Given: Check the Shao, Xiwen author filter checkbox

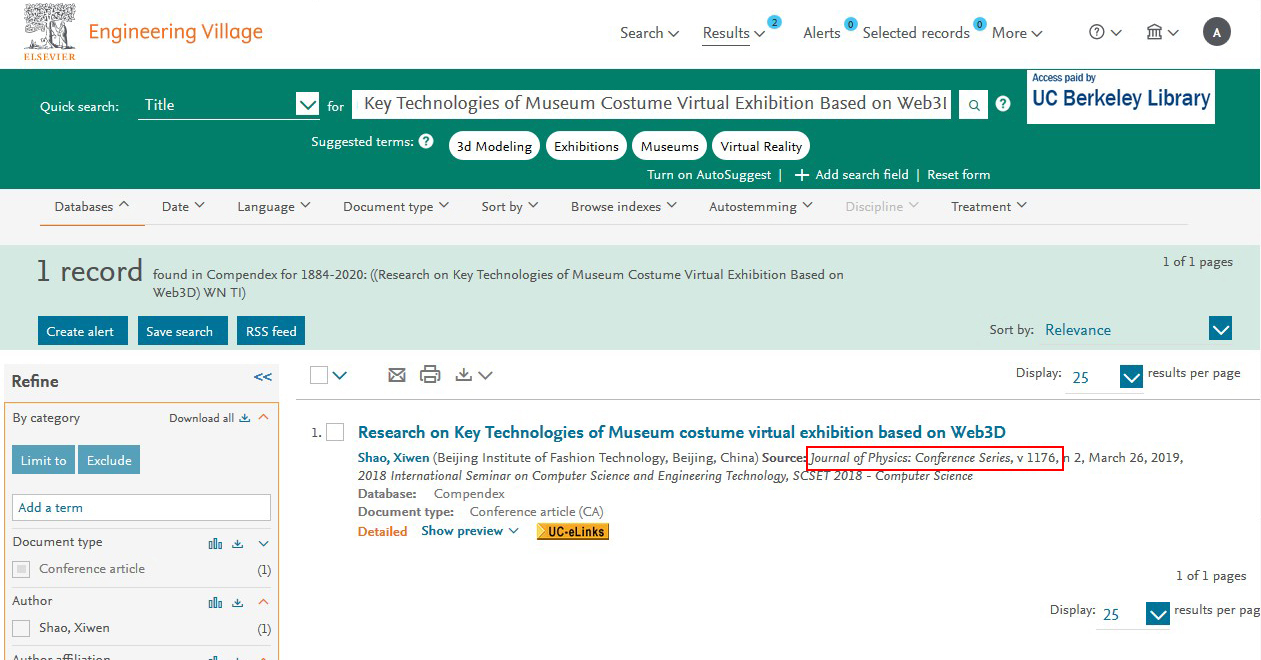Looking at the screenshot, I should point(21,628).
